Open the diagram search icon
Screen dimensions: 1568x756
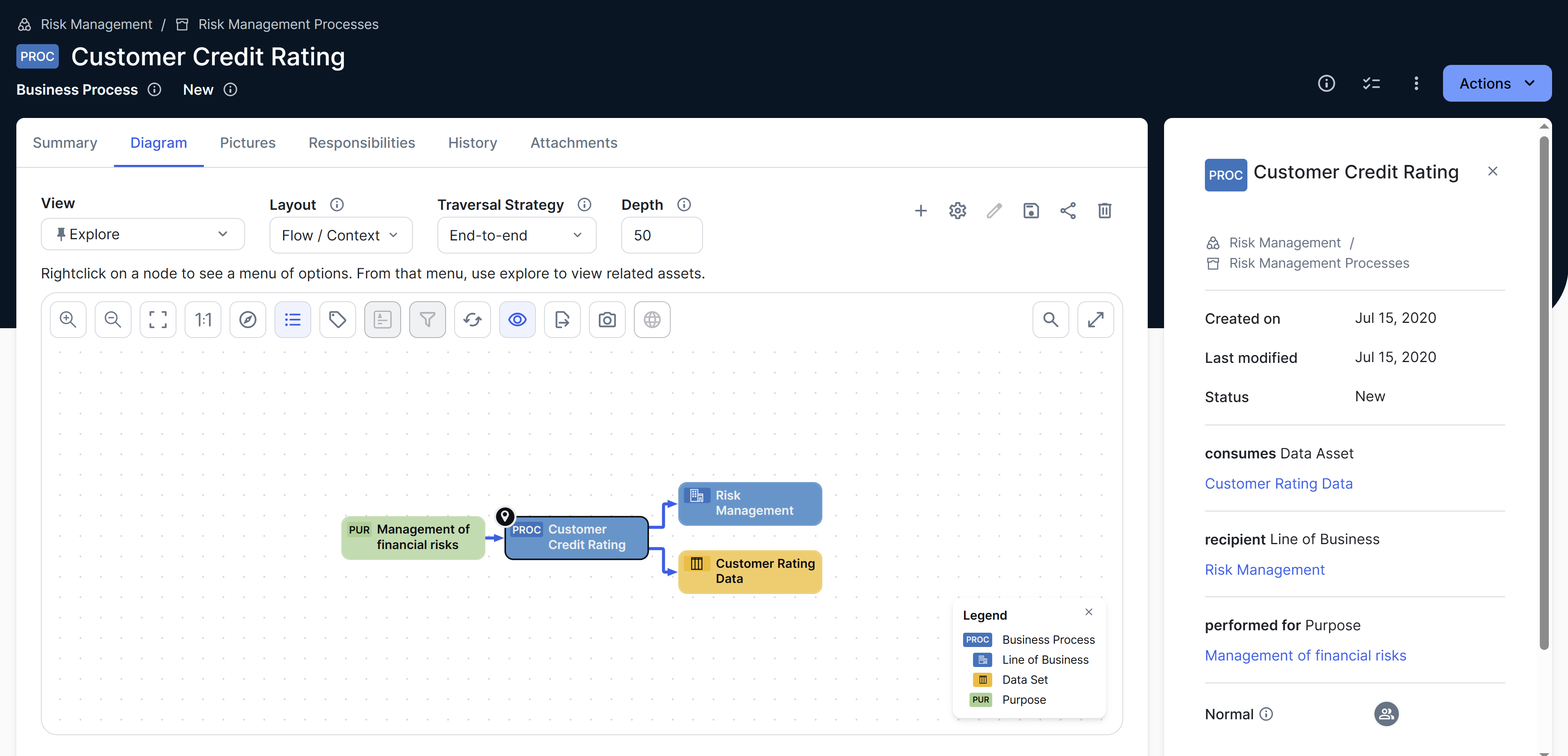point(1051,319)
